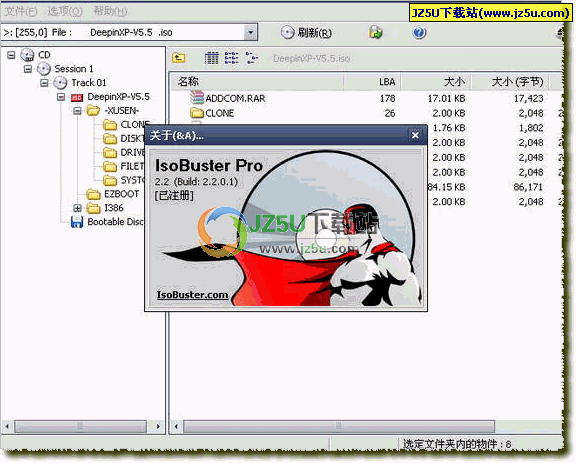Image resolution: width=576 pixels, height=463 pixels.
Task: Select the SYST folder in the tree
Action: click(123, 180)
